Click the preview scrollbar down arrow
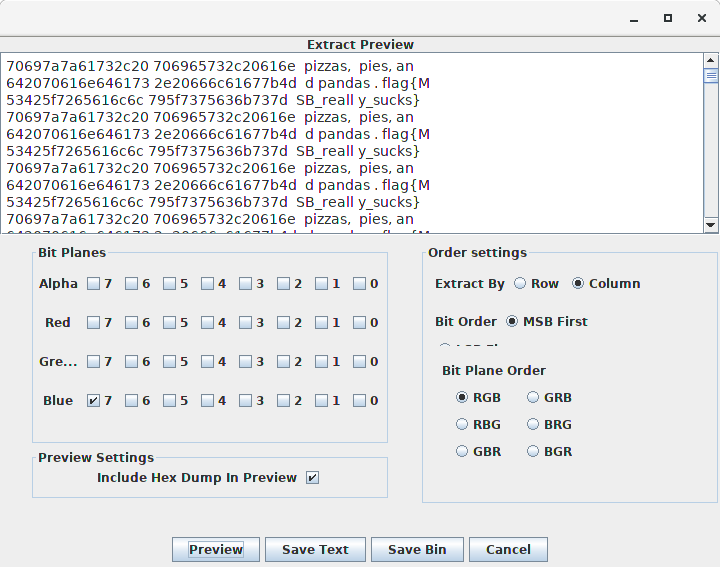The image size is (720, 567). click(x=711, y=225)
